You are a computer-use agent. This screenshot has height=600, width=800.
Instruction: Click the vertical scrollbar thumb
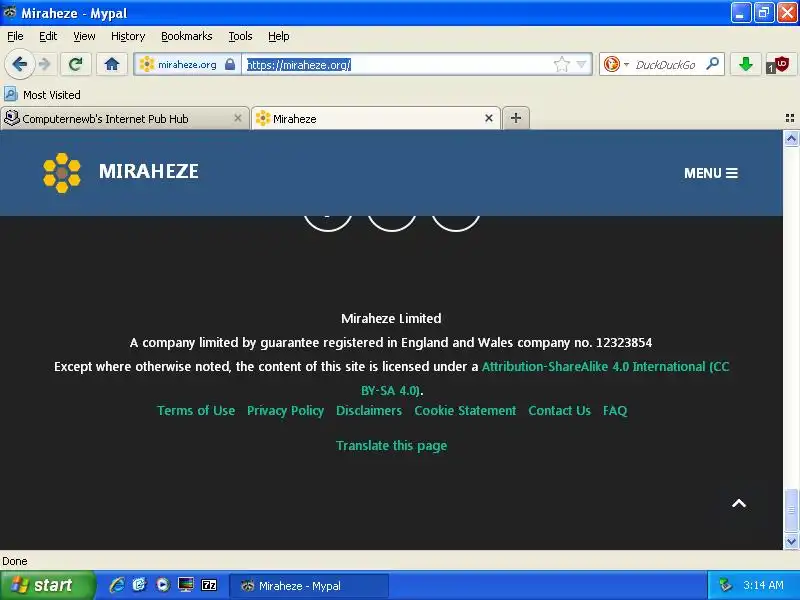point(791,510)
